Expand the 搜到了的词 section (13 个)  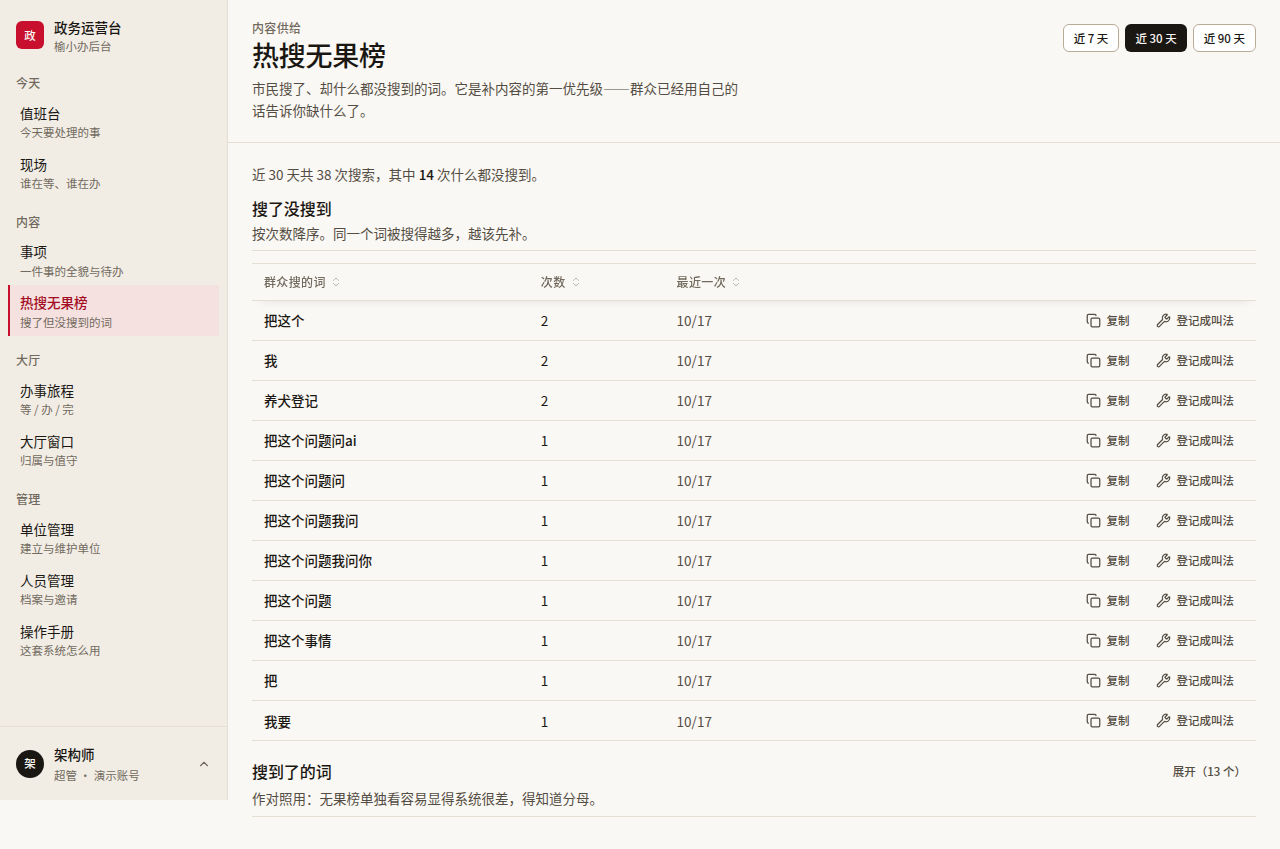[1206, 772]
